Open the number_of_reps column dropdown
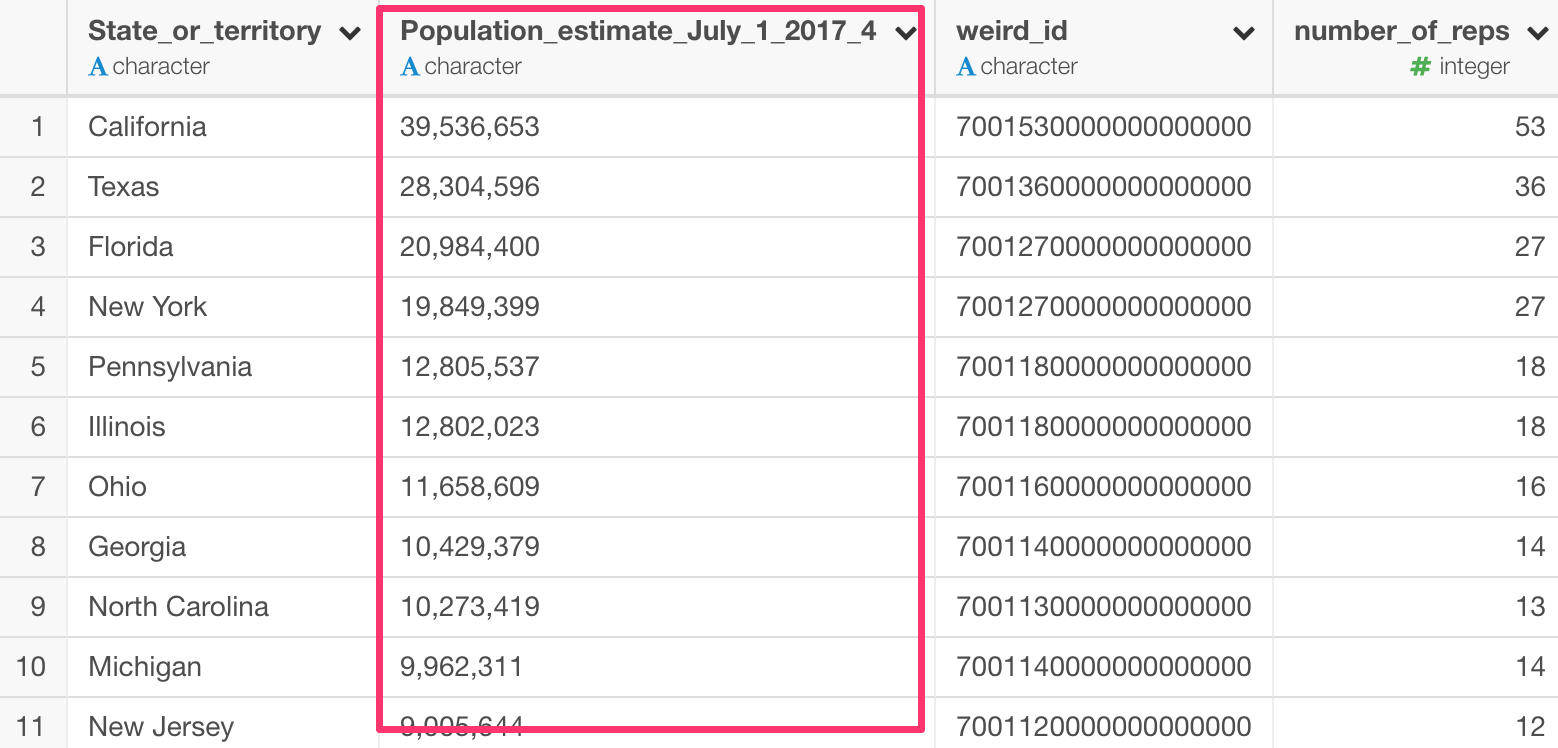The width and height of the screenshot is (1558, 748). point(1537,31)
